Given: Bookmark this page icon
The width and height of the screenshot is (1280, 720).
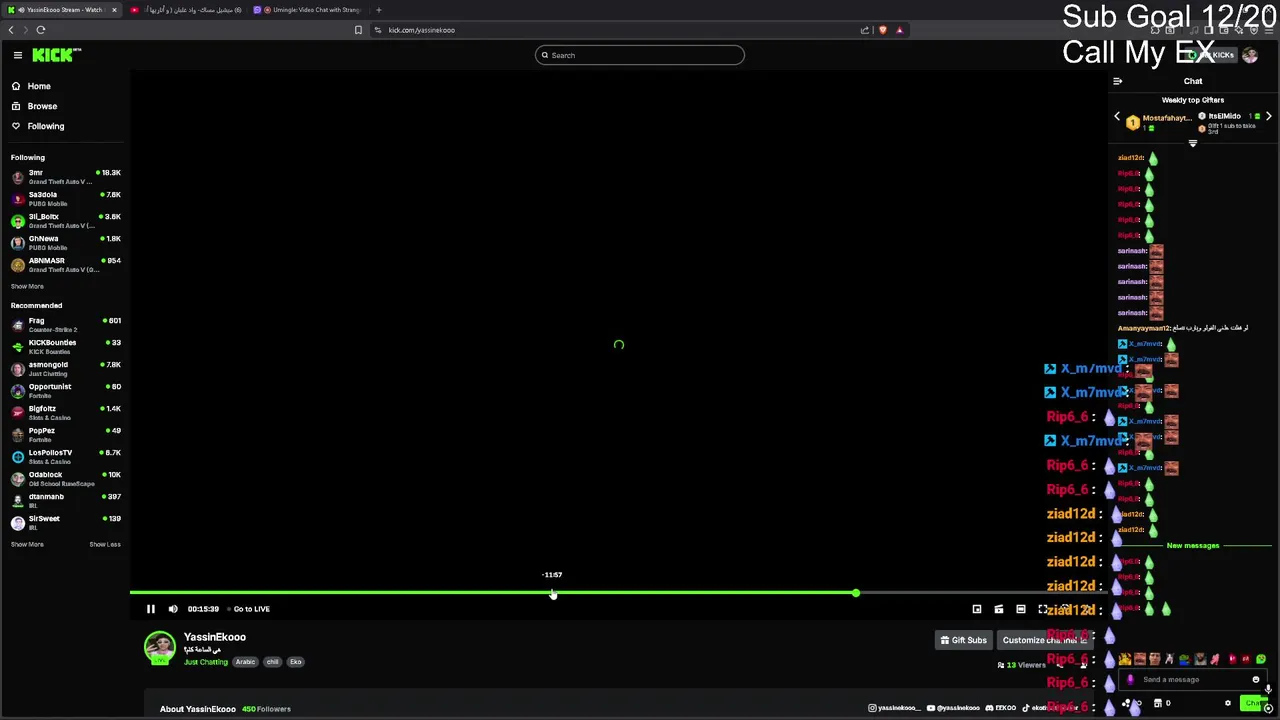Looking at the screenshot, I should [x=358, y=30].
